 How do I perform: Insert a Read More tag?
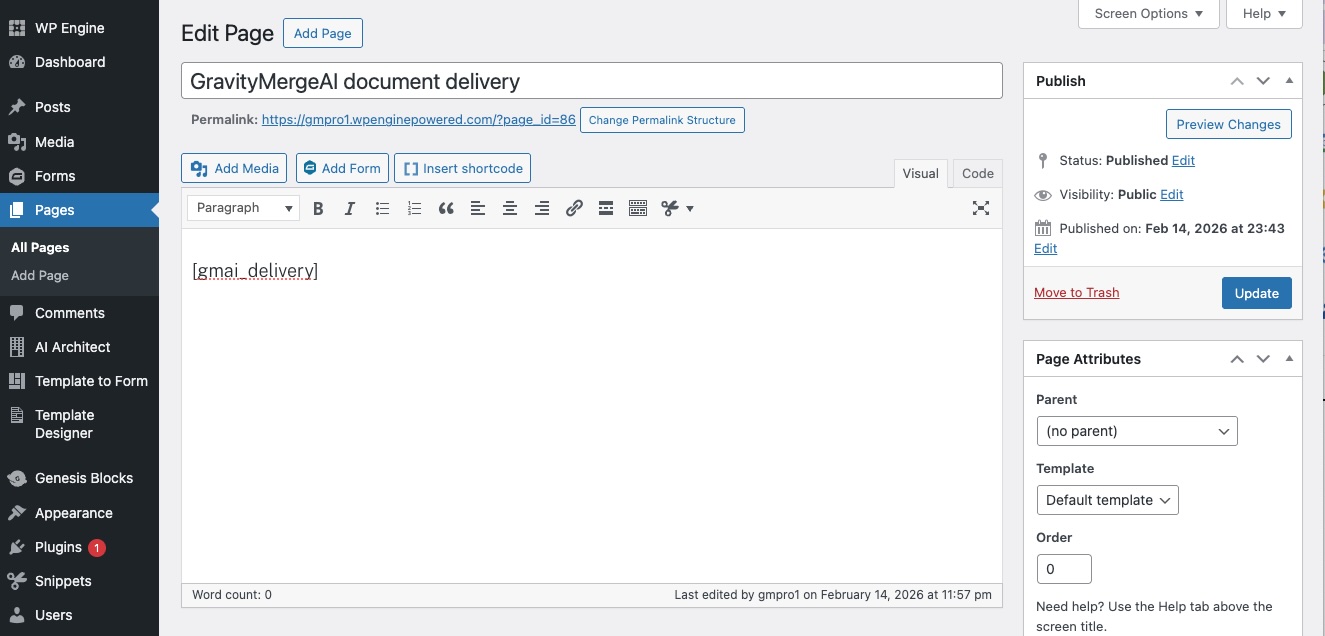[606, 209]
